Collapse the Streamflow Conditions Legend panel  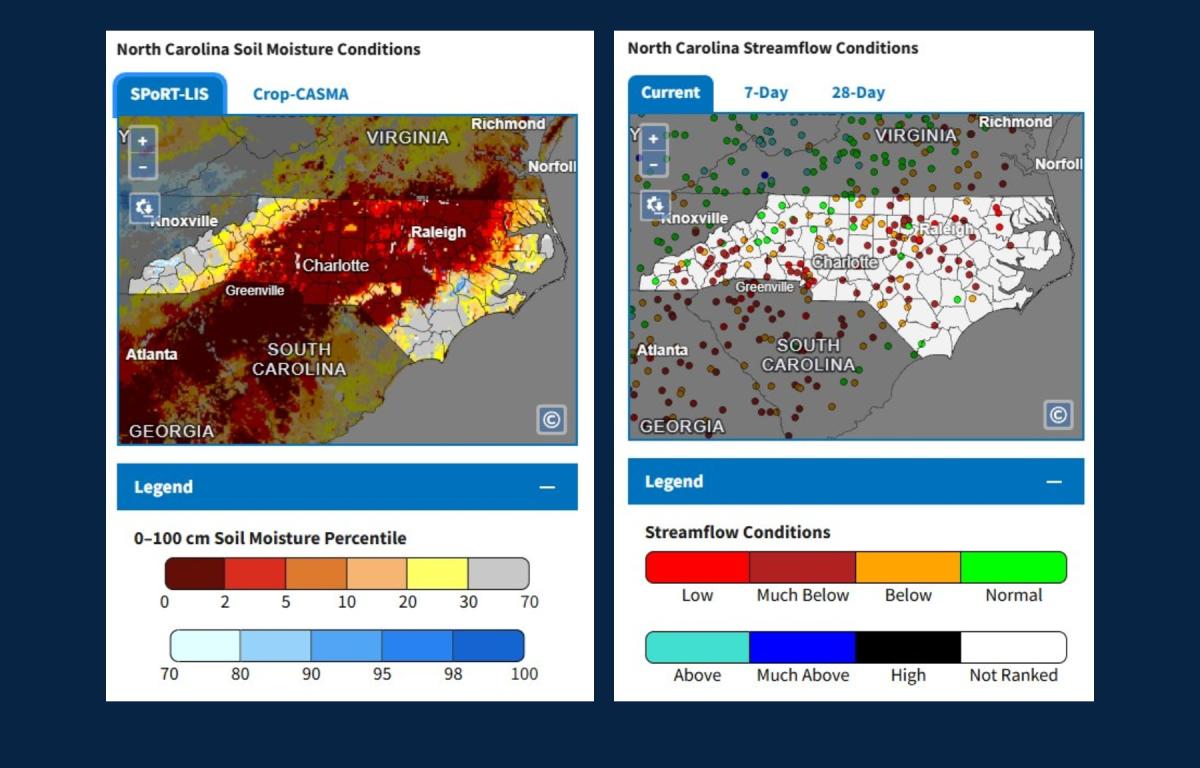pyautogui.click(x=1055, y=481)
